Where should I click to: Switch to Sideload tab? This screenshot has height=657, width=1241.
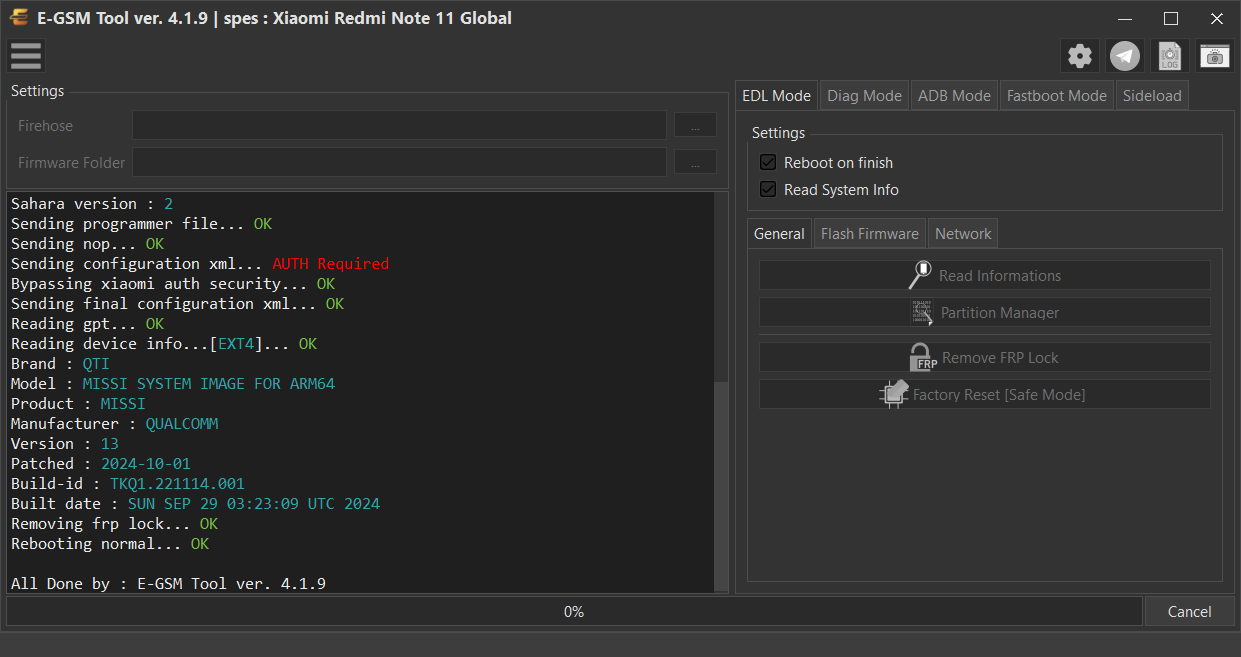pyautogui.click(x=1152, y=96)
